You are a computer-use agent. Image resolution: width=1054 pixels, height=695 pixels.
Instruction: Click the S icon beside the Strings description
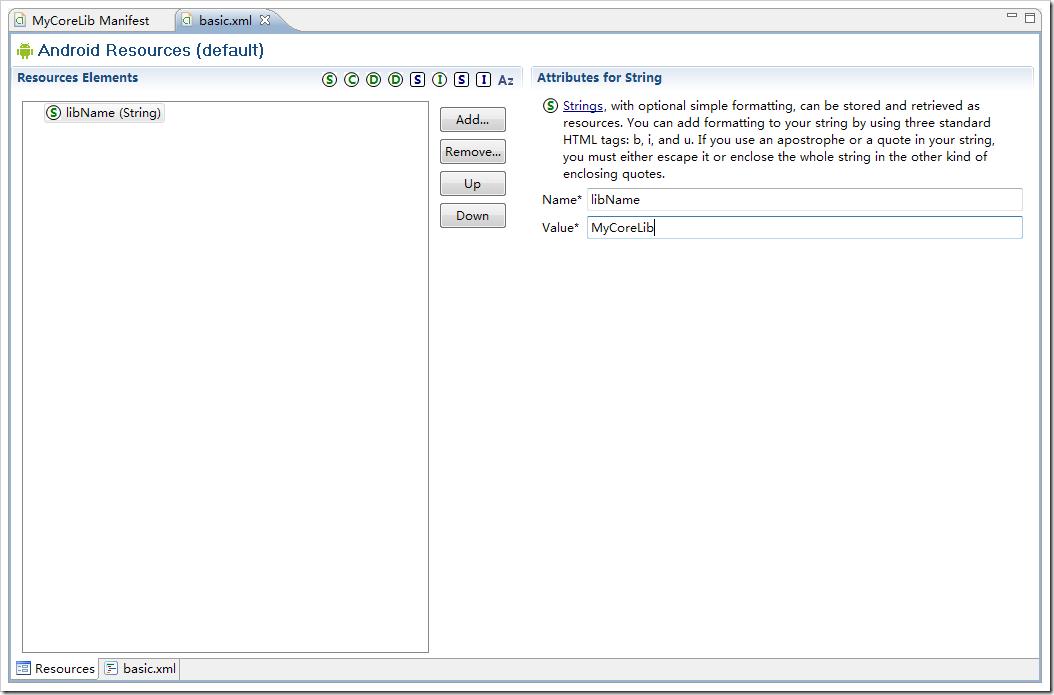coord(551,106)
